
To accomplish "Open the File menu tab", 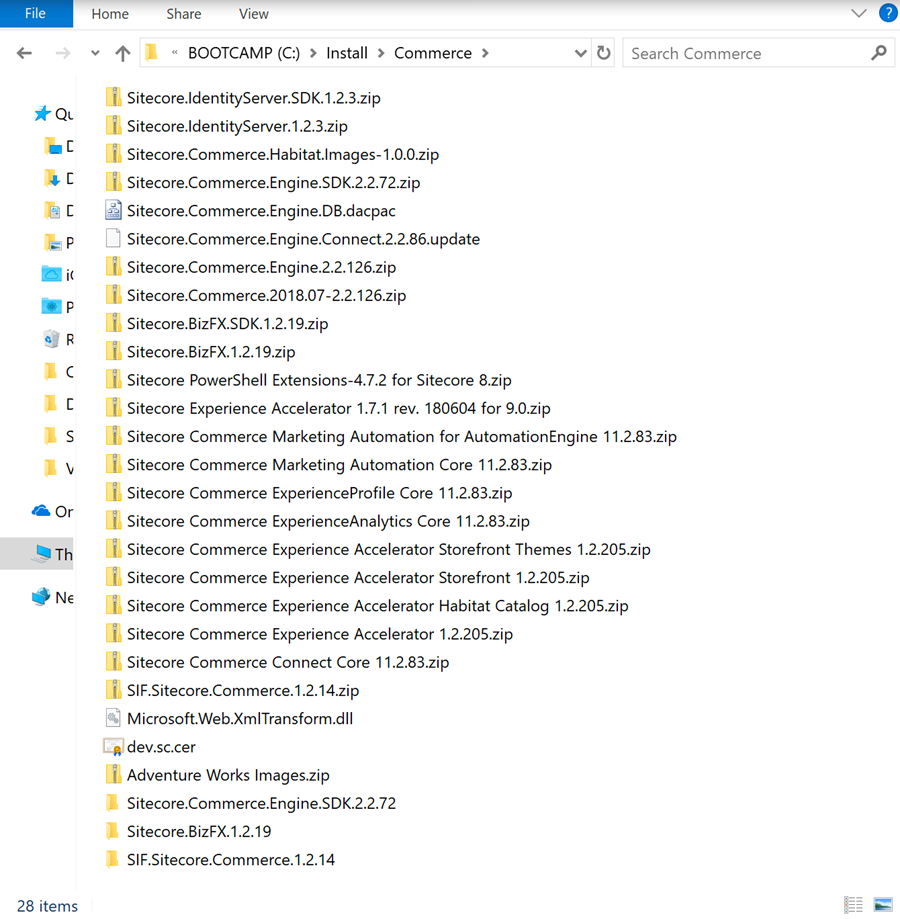I will pos(36,13).
